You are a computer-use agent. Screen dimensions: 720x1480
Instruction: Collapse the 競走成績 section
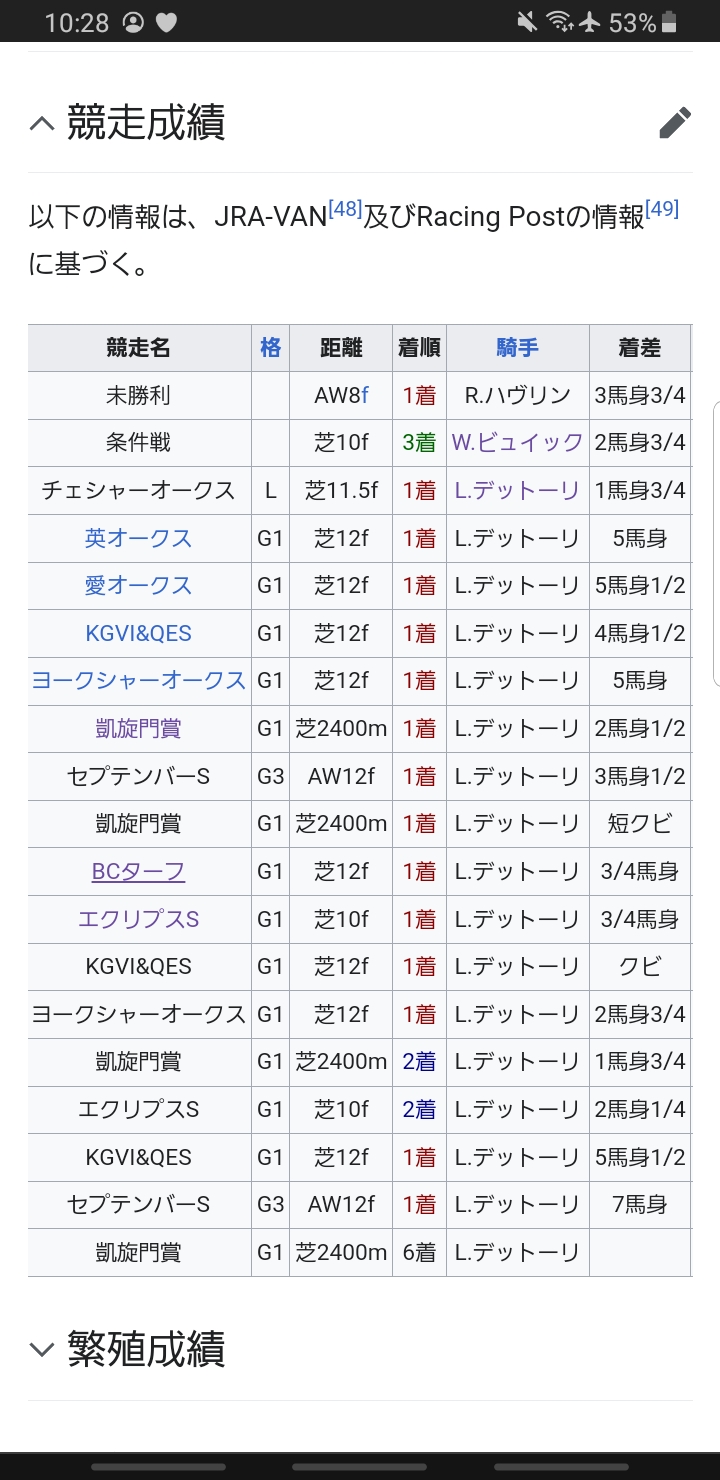click(x=42, y=123)
